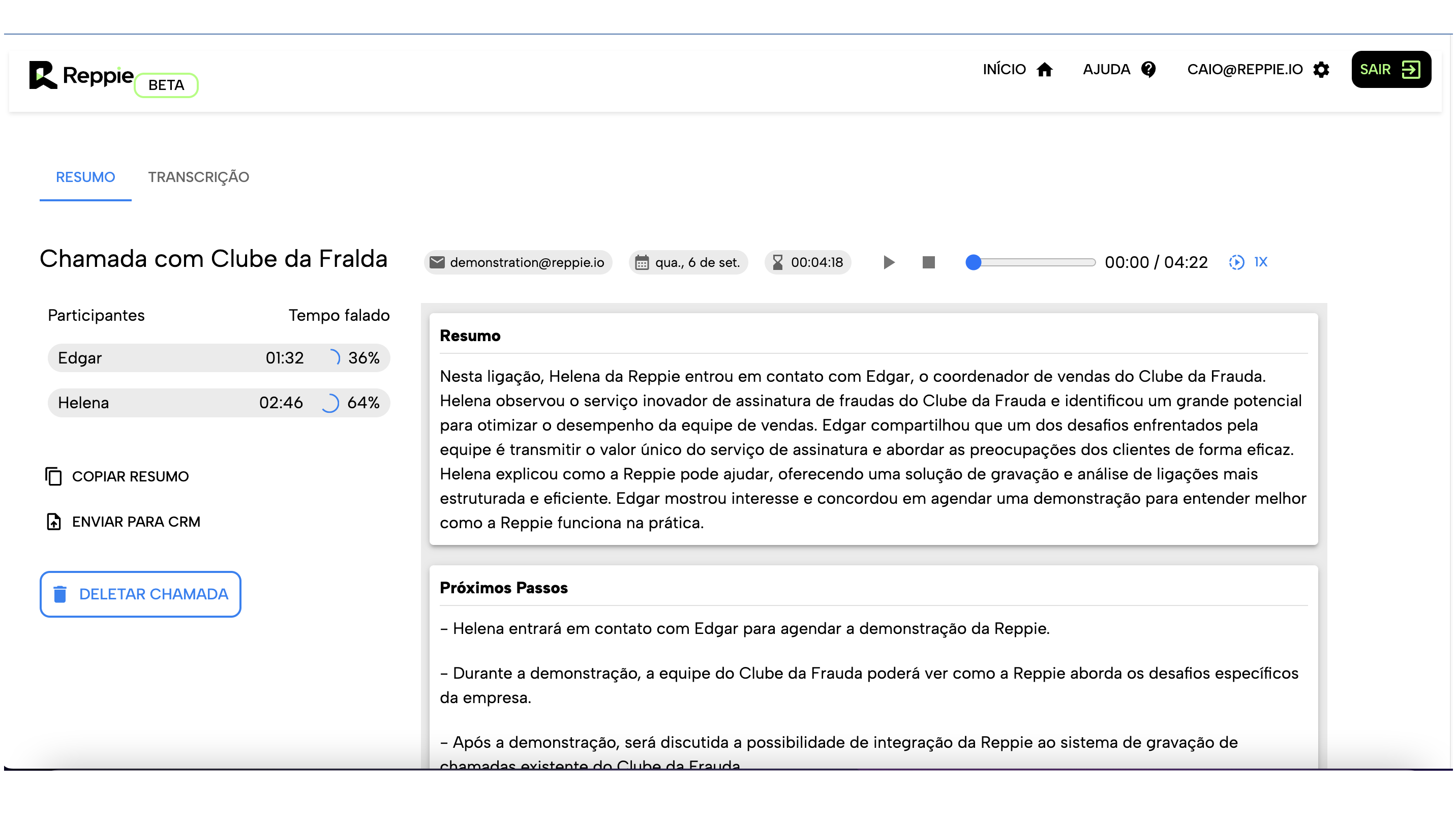The image size is (1456, 819).
Task: Click the ENVIAR PARA CRM upload icon
Action: click(54, 522)
